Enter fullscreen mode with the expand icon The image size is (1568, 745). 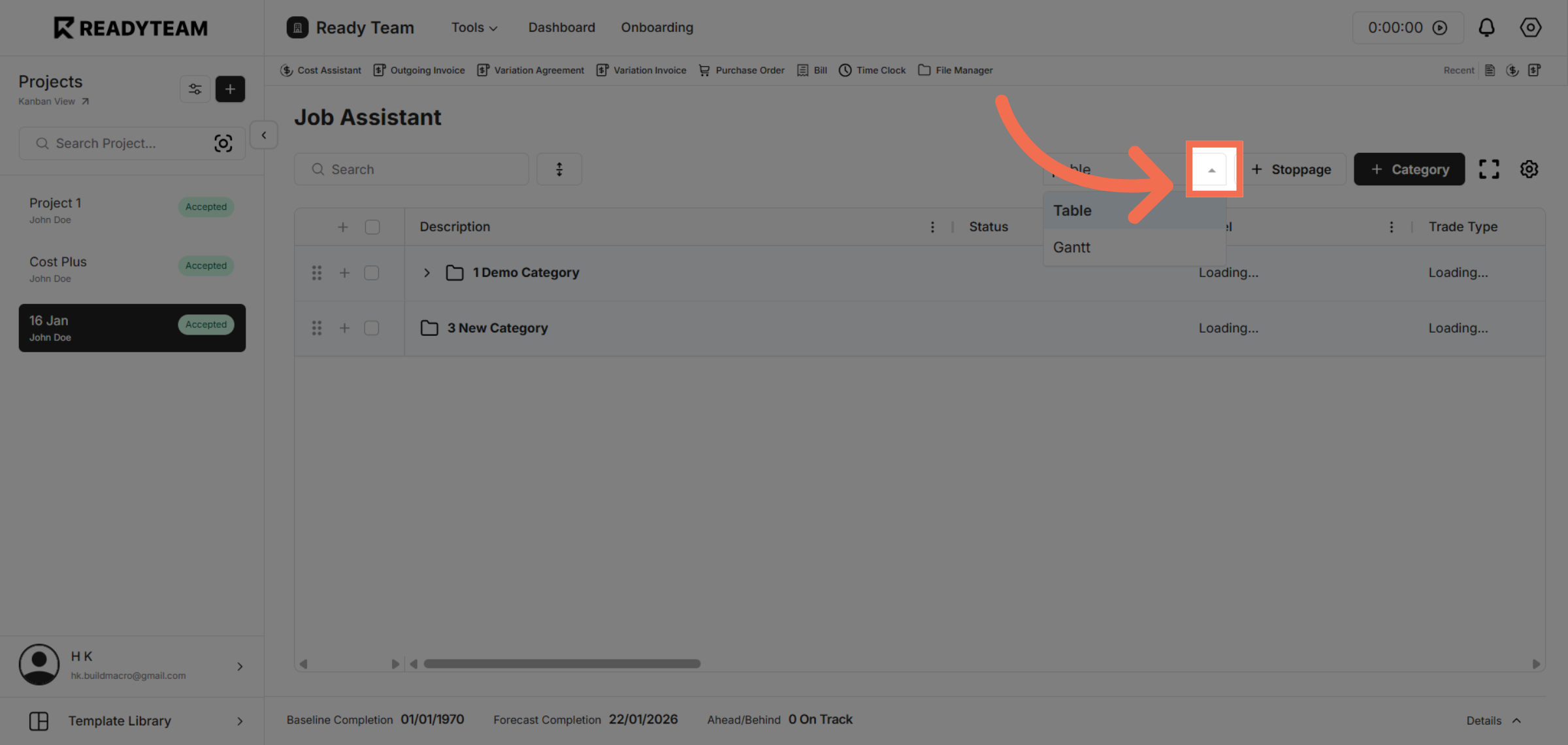pos(1490,169)
